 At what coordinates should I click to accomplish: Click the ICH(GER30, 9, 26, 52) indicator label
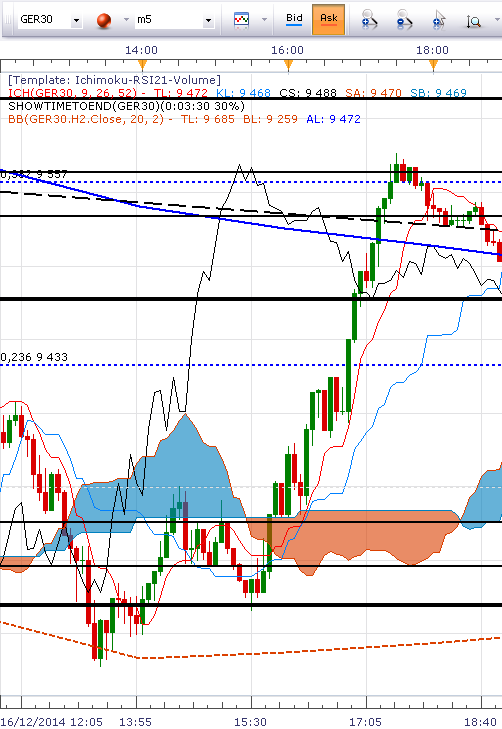[x=73, y=93]
